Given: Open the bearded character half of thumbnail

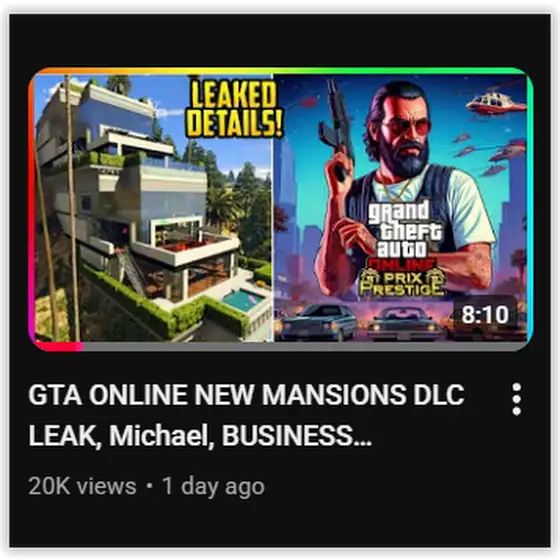Looking at the screenshot, I should pyautogui.click(x=400, y=208).
